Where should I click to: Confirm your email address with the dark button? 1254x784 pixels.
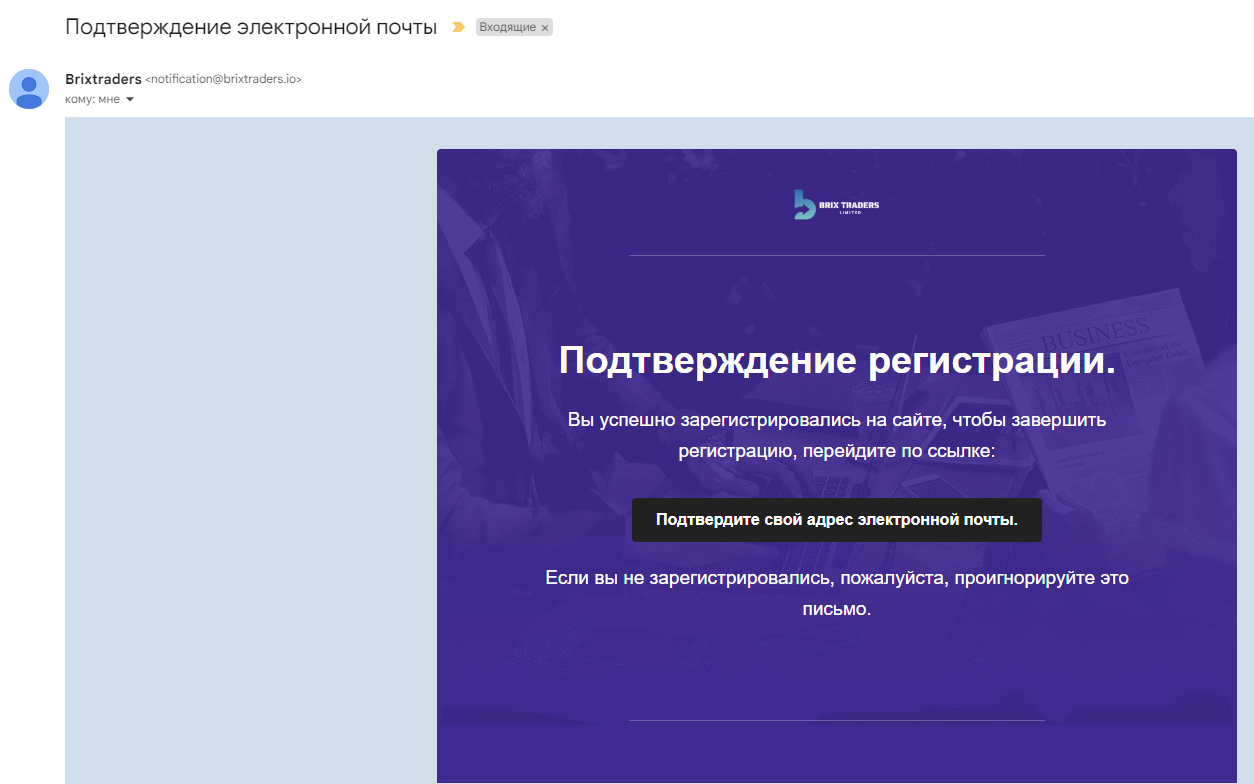click(x=837, y=520)
